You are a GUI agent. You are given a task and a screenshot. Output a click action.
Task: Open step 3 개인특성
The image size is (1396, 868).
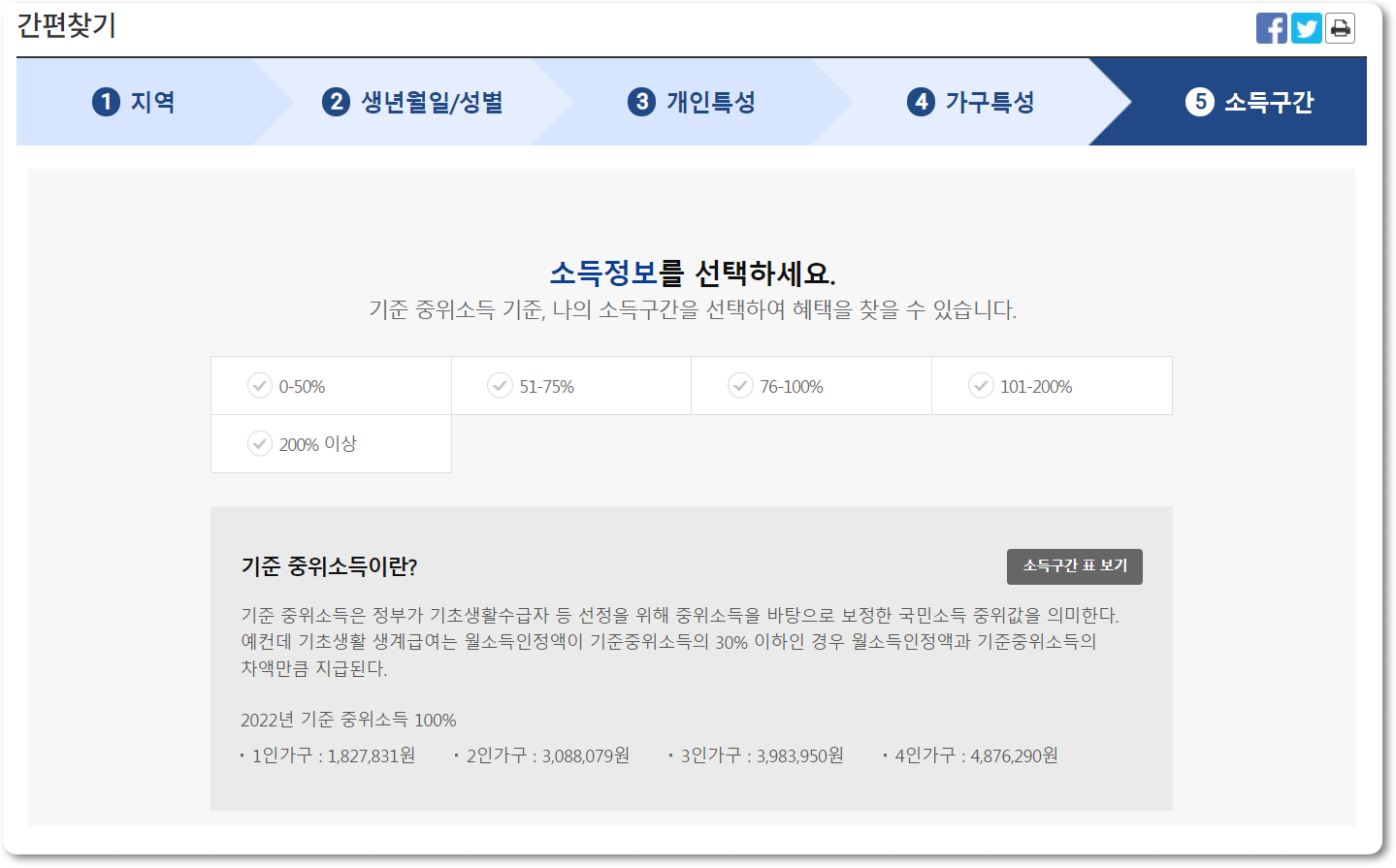coord(692,102)
